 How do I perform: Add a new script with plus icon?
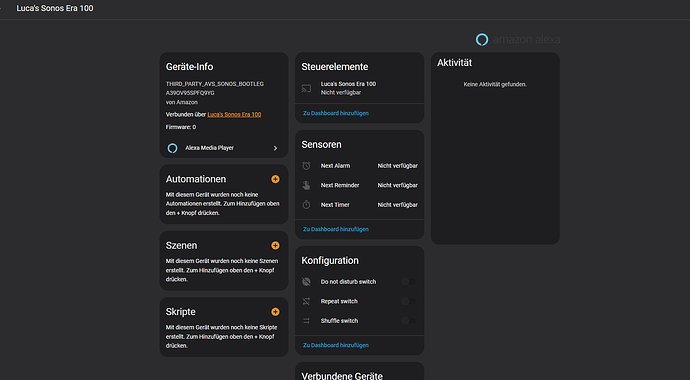pyautogui.click(x=275, y=312)
